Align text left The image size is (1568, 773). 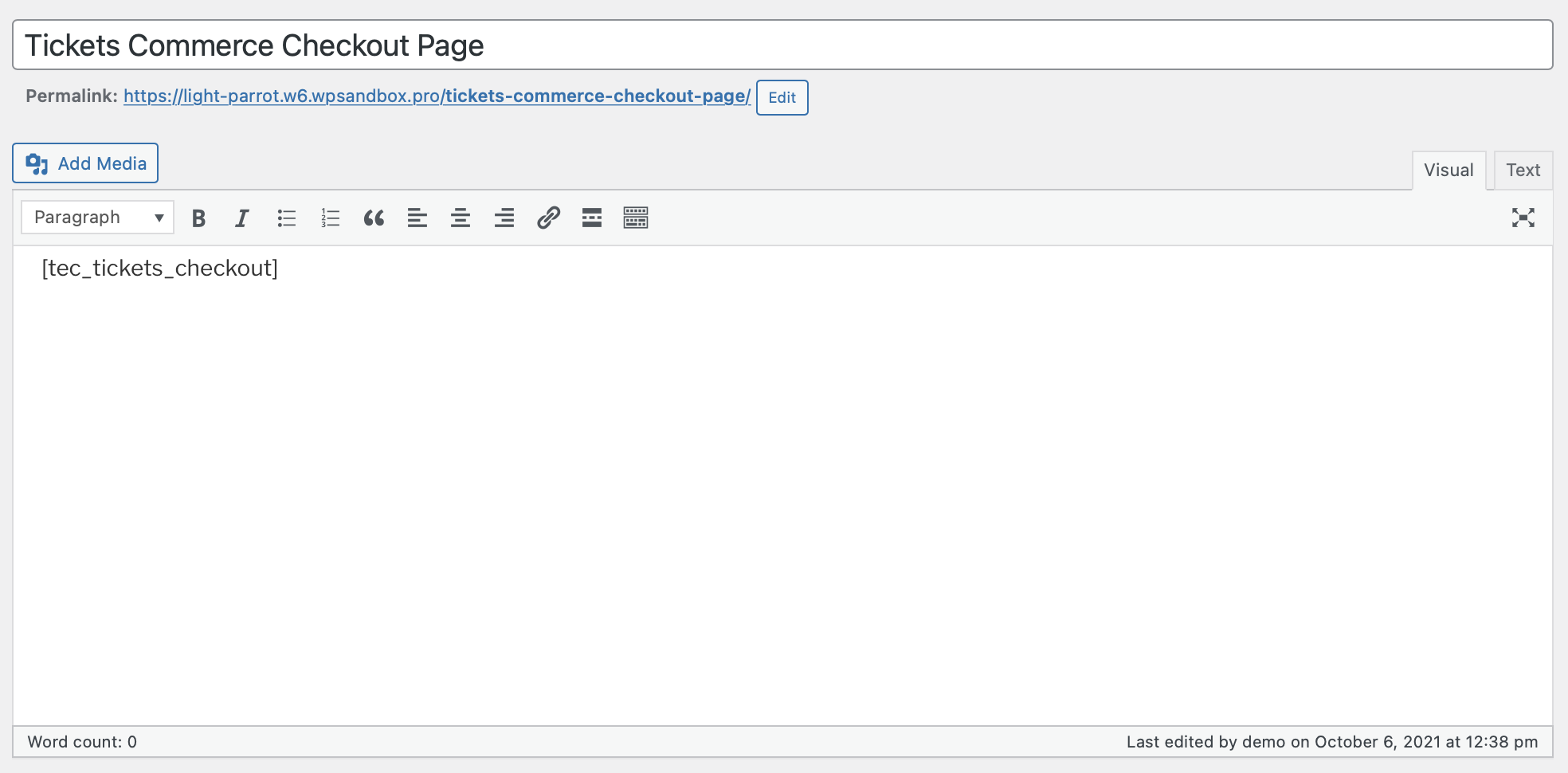click(417, 218)
